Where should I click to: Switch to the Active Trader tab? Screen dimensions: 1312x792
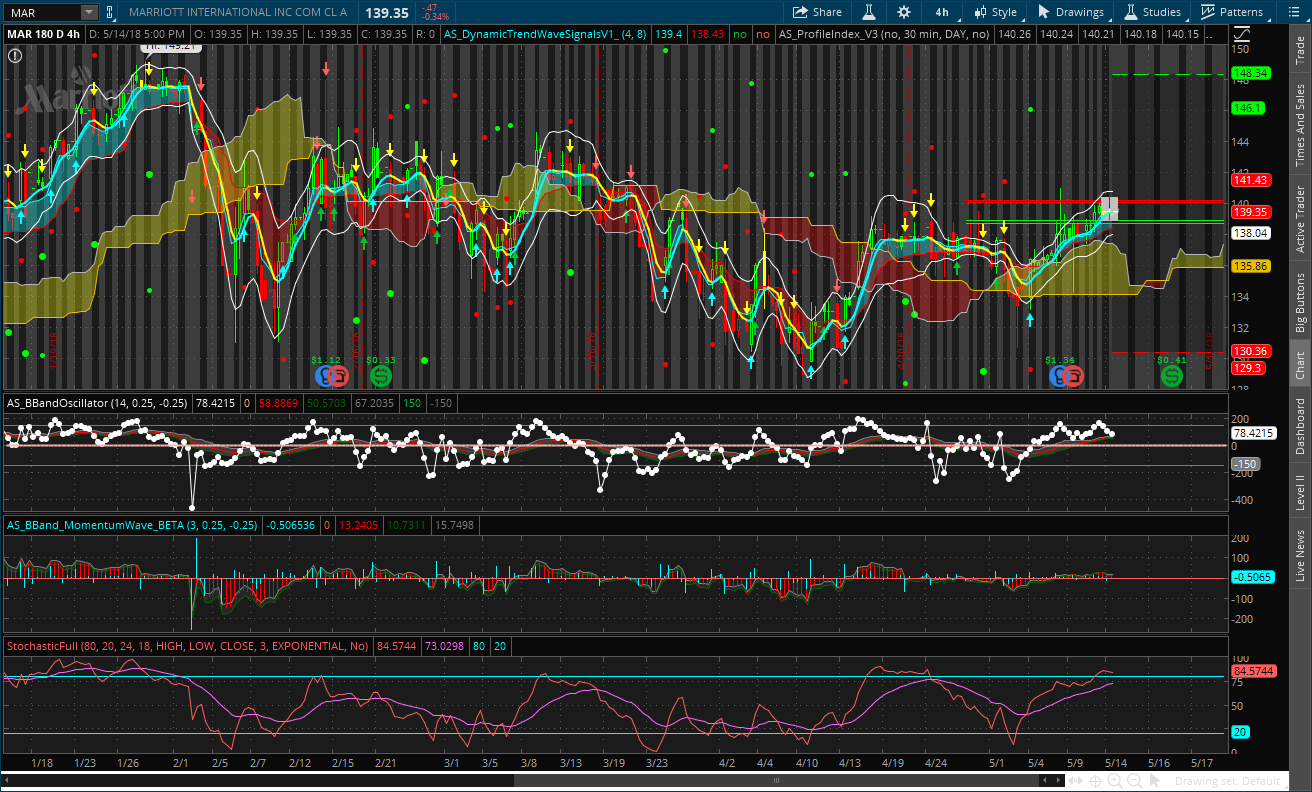click(1300, 219)
